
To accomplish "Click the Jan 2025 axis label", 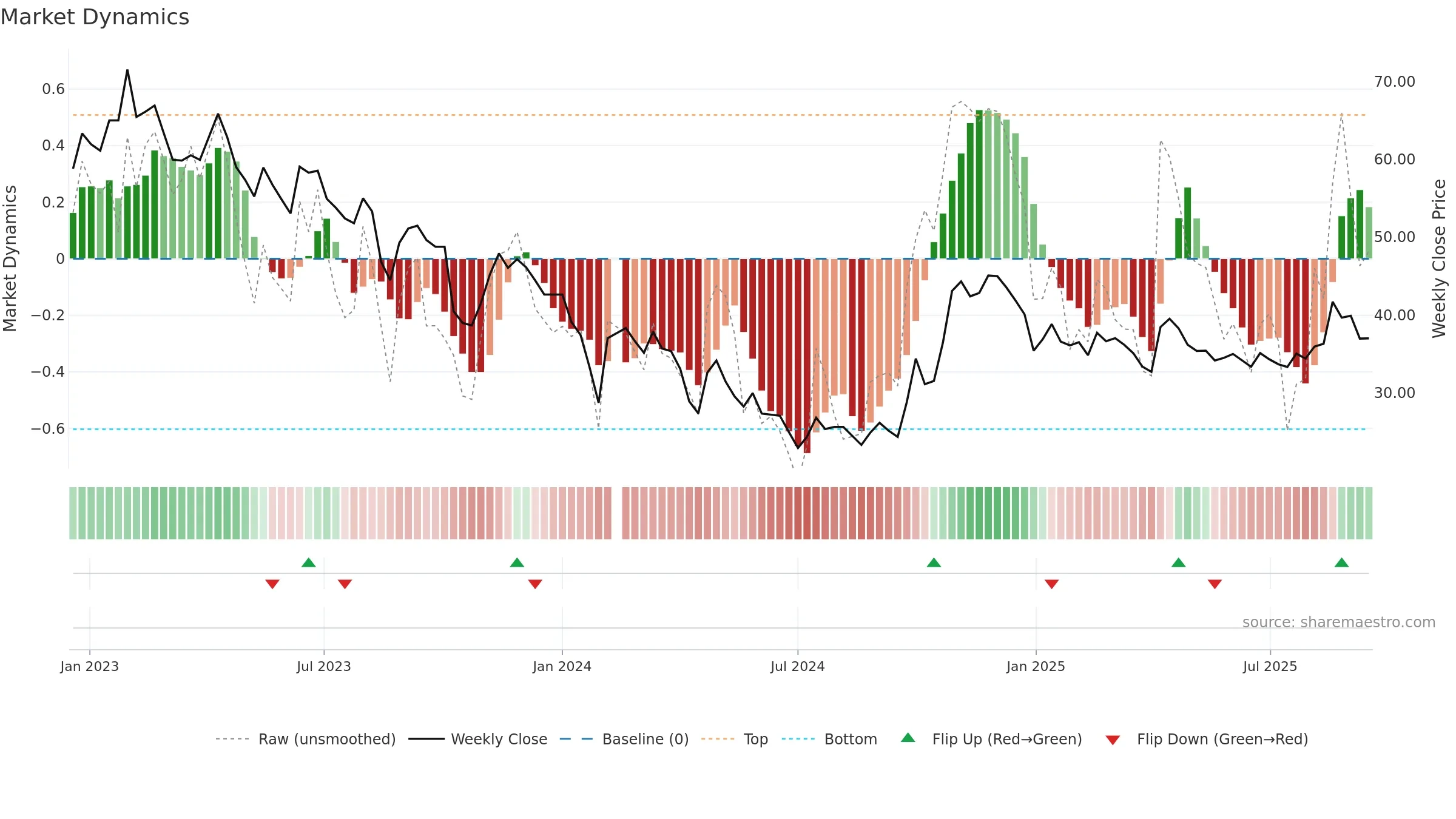I will (x=1036, y=666).
